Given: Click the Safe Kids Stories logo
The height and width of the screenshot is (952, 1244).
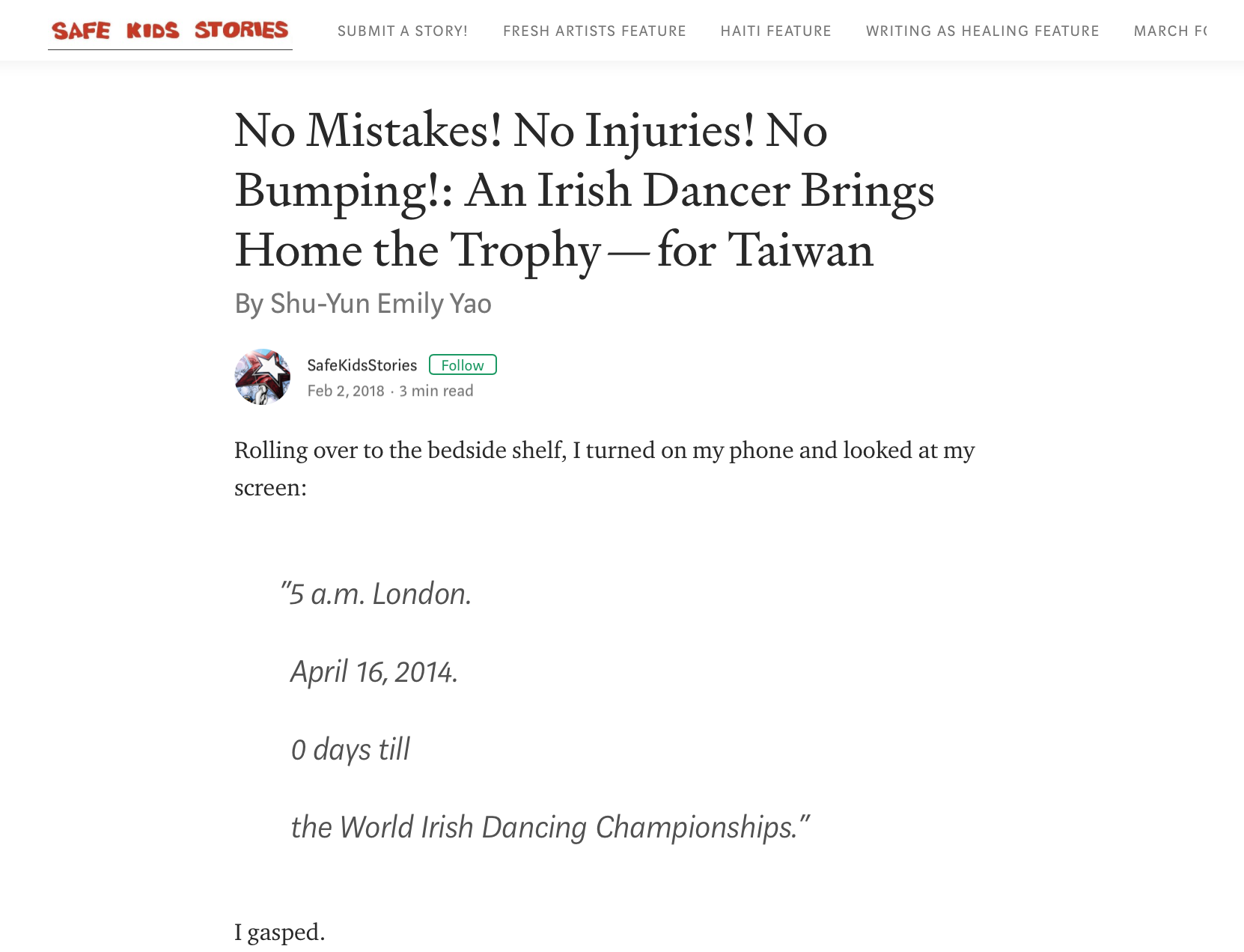Looking at the screenshot, I should 170,31.
